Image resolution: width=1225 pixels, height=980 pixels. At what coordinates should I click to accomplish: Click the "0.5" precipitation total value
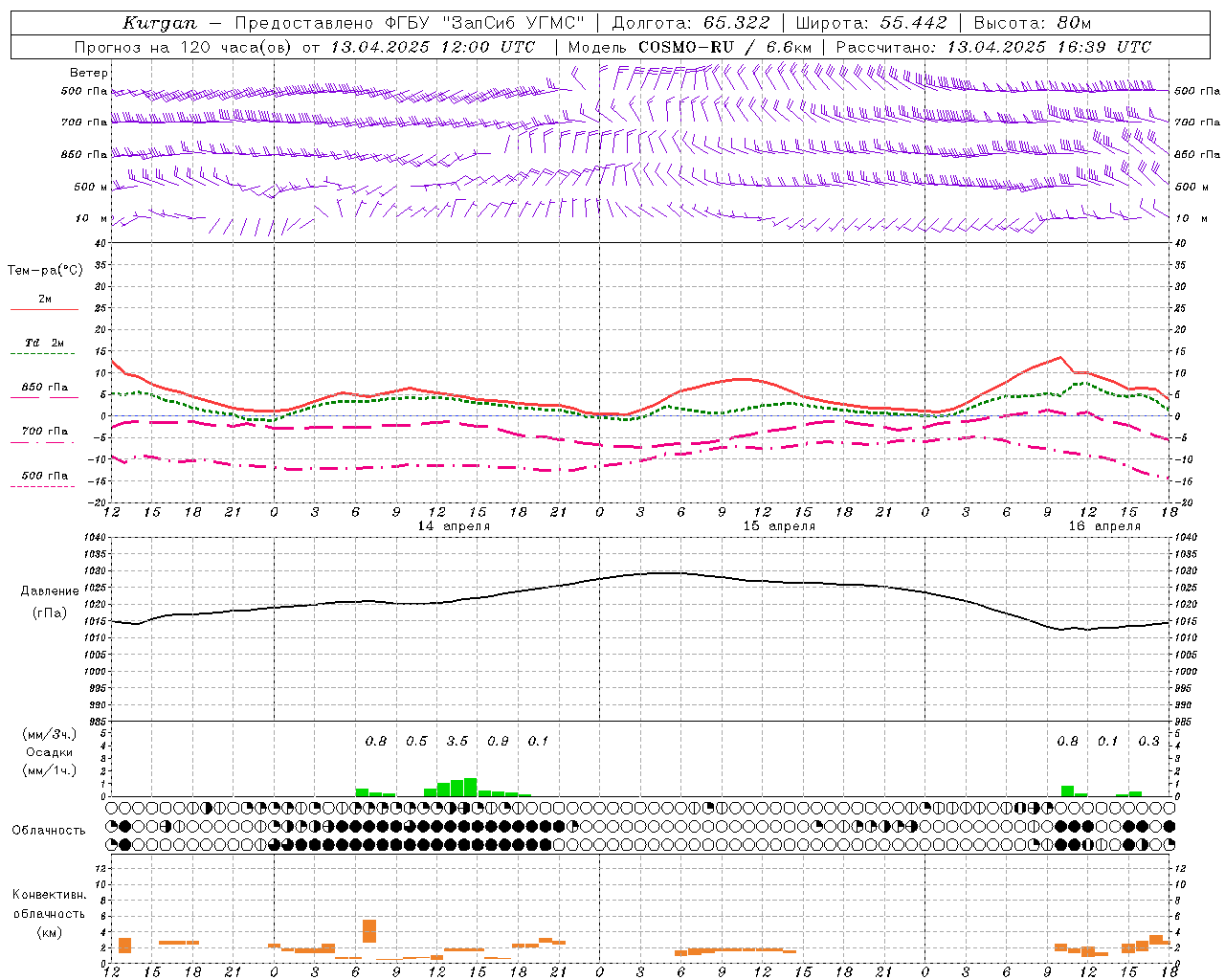(x=416, y=742)
